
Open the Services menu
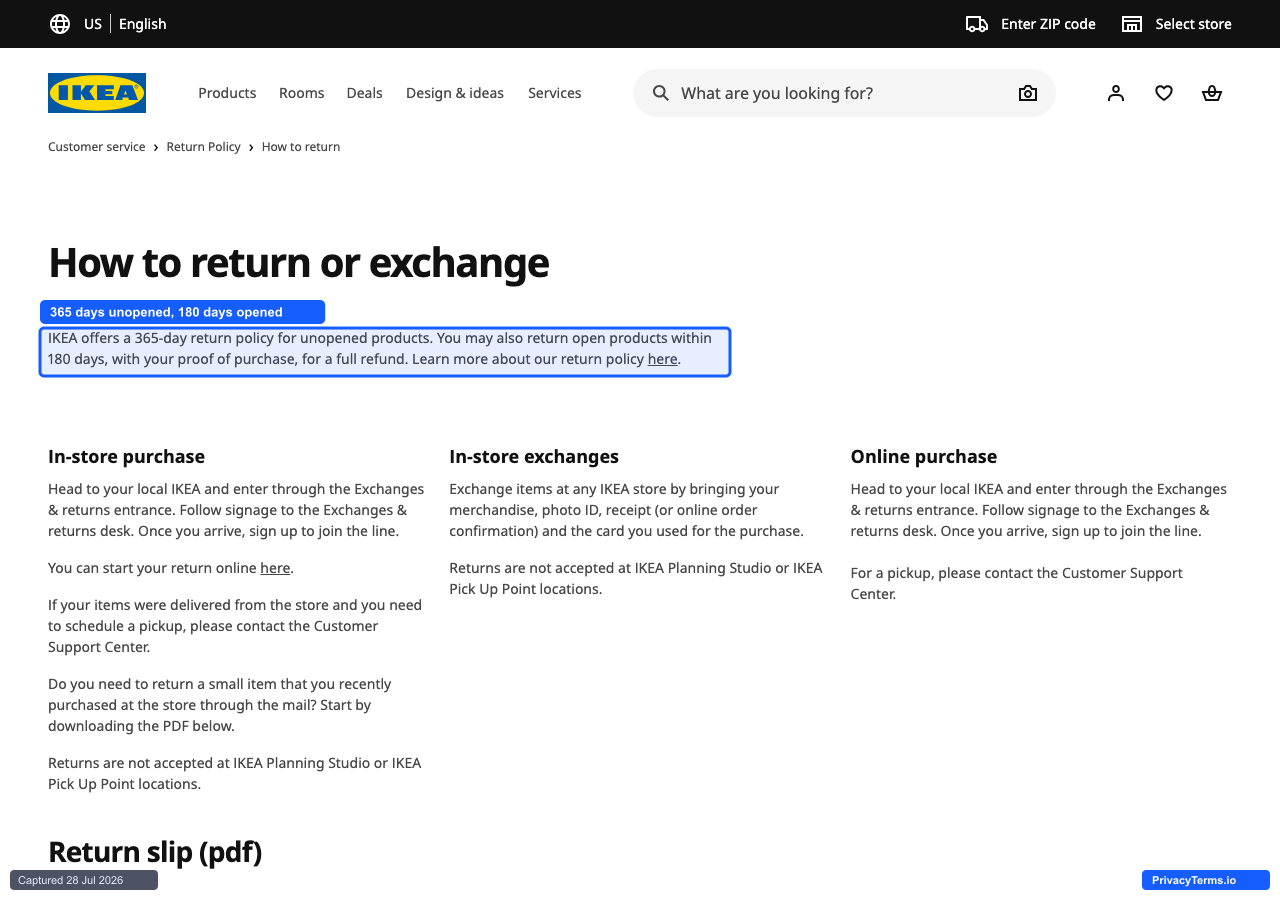pos(555,93)
